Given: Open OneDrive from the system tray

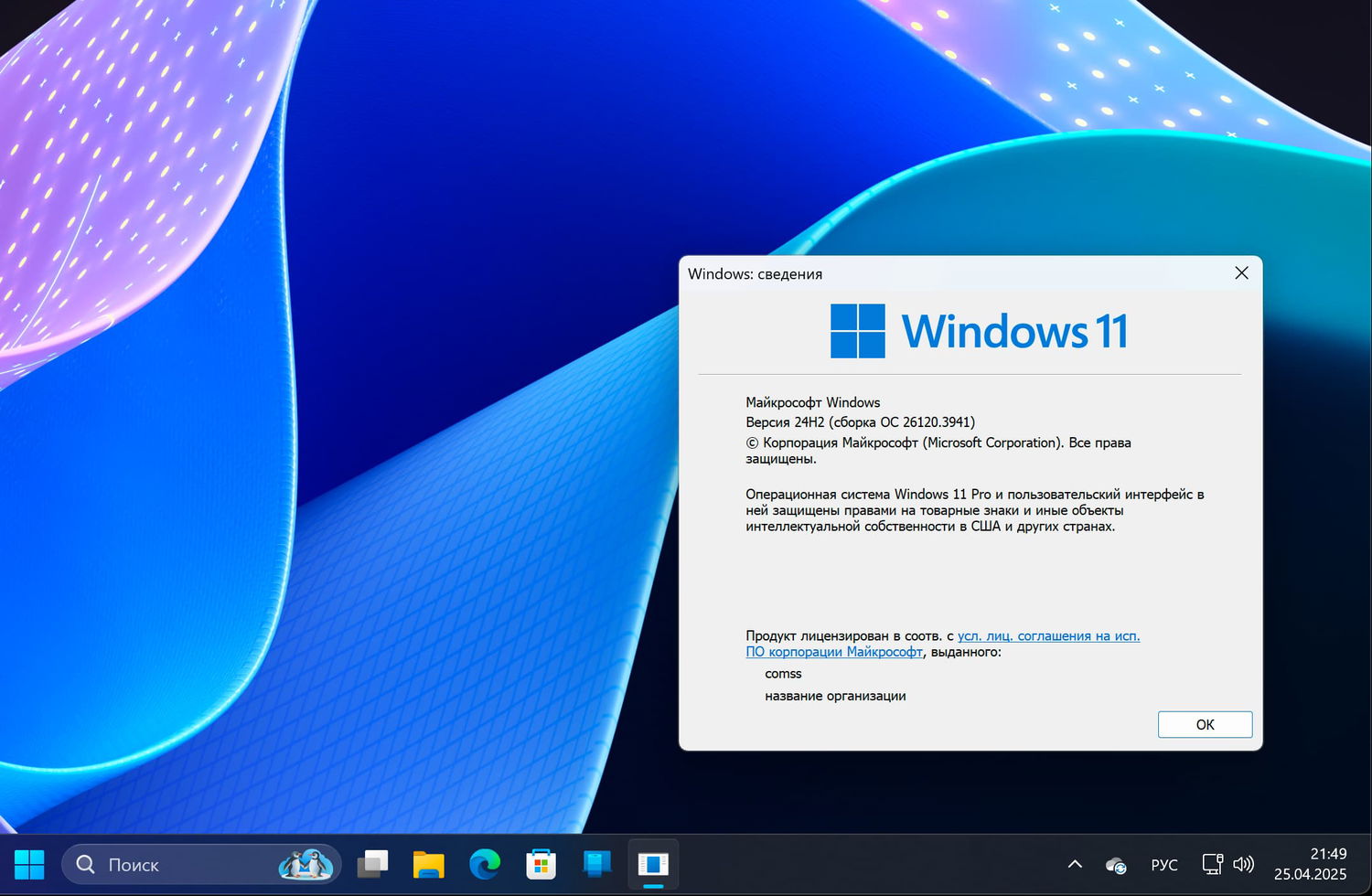Looking at the screenshot, I should point(1116,864).
